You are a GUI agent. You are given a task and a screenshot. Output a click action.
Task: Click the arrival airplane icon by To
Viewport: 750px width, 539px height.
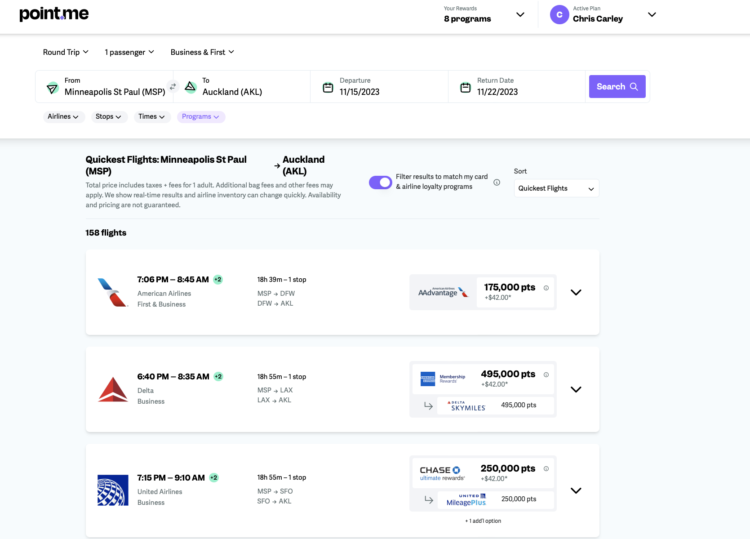190,87
